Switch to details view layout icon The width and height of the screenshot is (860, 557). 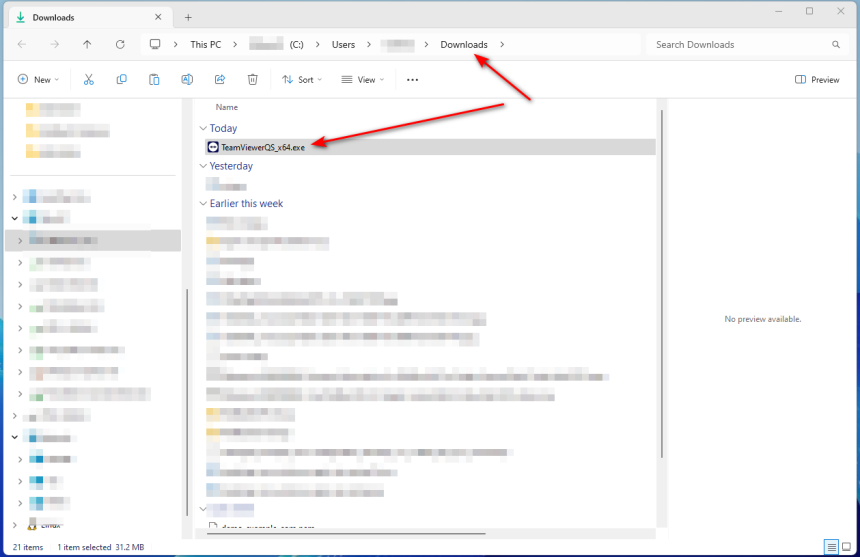pyautogui.click(x=831, y=547)
